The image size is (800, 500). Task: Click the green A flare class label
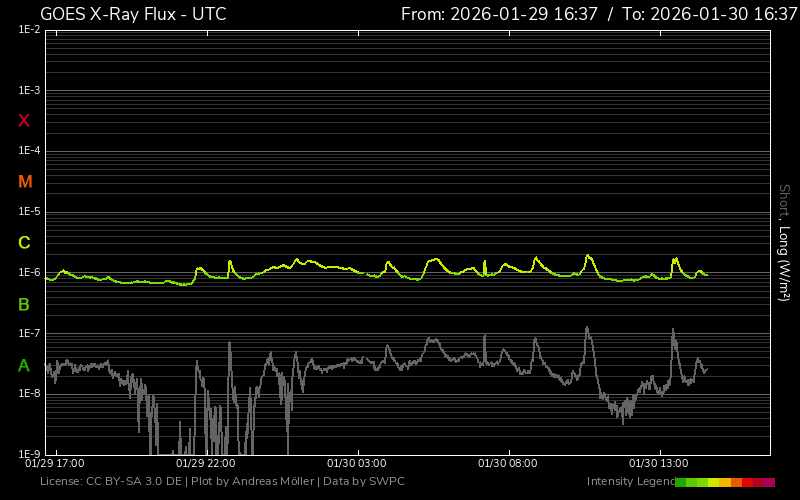point(24,366)
